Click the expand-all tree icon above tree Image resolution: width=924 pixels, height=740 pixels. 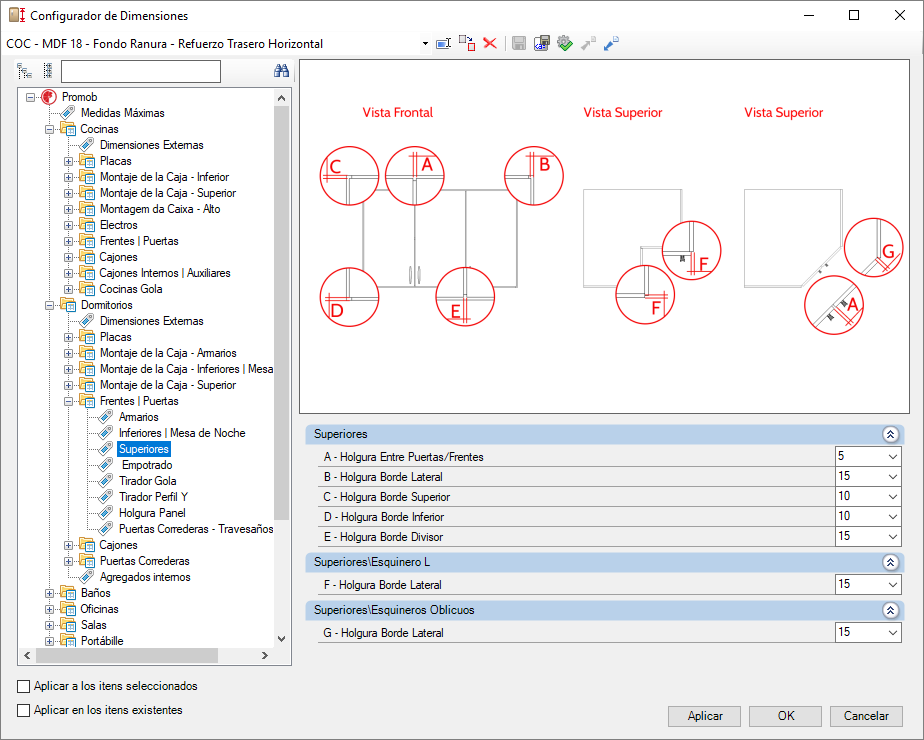24,71
